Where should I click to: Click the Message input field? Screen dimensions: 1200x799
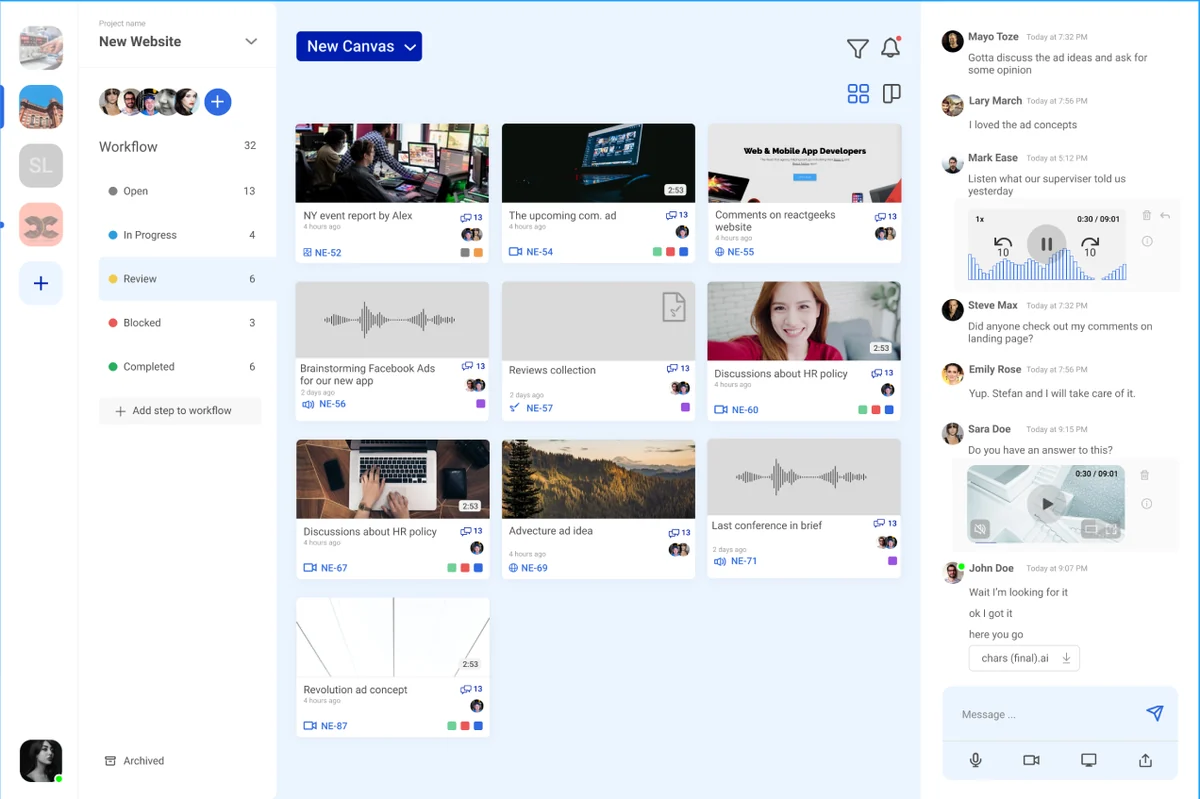(x=1043, y=714)
